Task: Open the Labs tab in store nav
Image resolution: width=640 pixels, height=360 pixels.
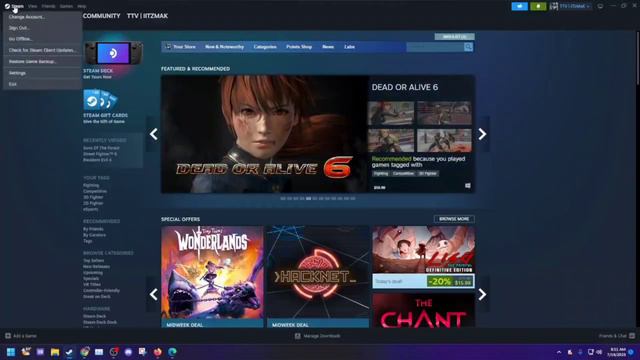Action: [349, 47]
